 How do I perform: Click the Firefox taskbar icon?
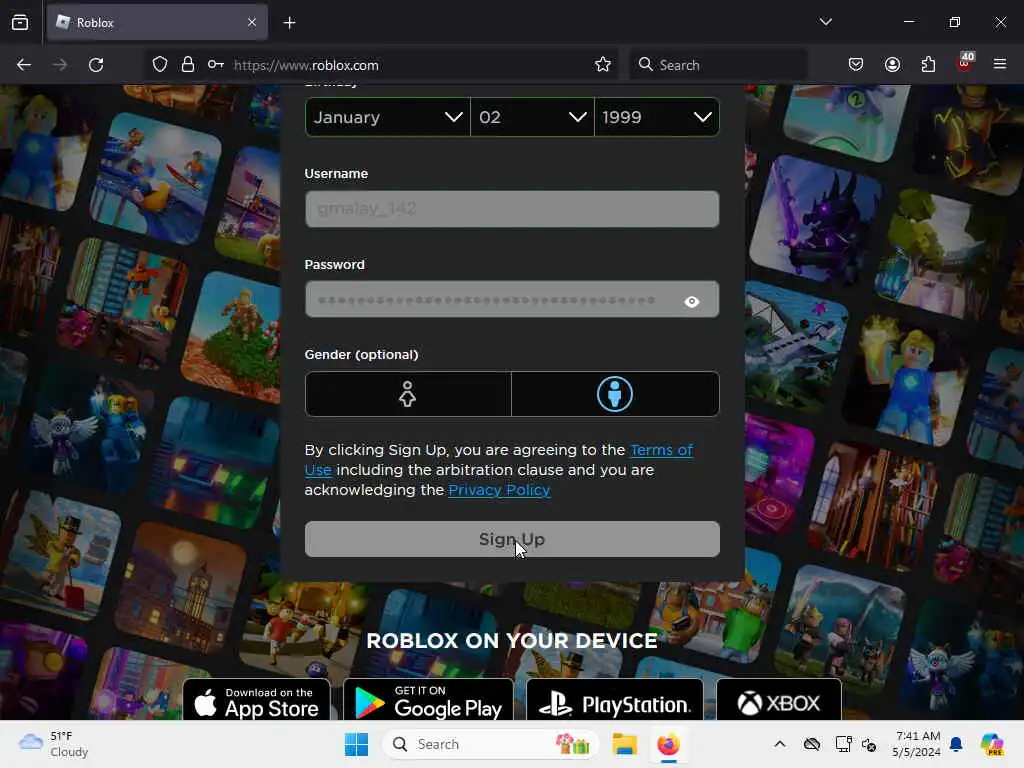coord(668,744)
